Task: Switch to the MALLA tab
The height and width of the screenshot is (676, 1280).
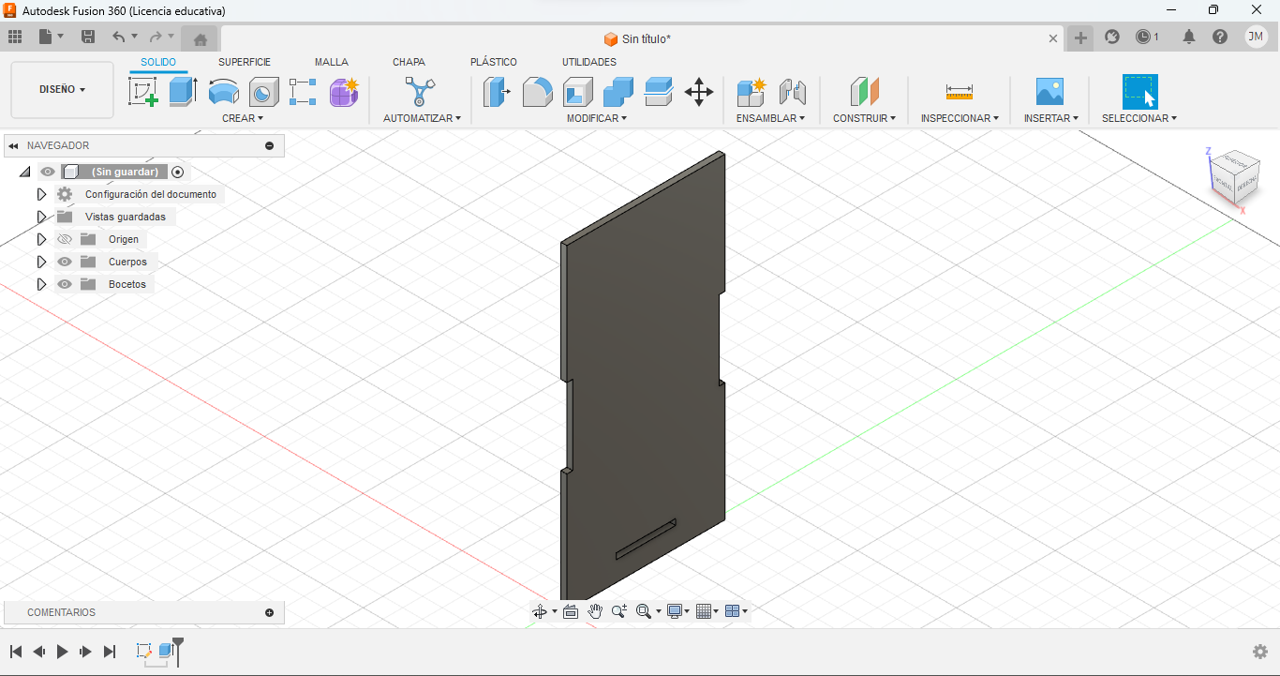Action: (331, 62)
